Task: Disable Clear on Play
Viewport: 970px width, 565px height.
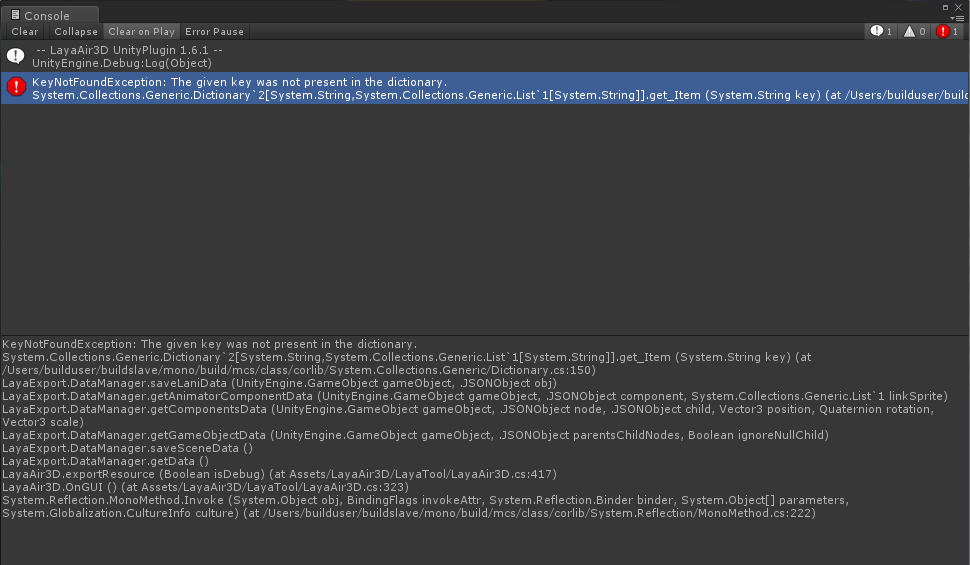Action: pyautogui.click(x=141, y=32)
